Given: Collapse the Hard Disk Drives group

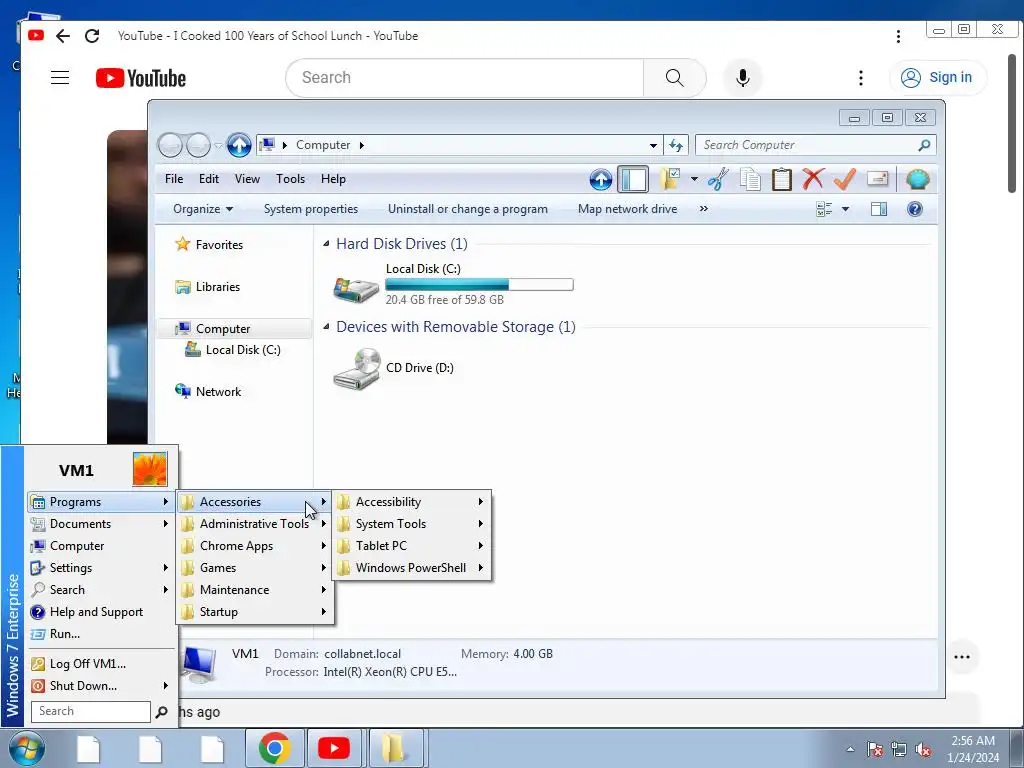Looking at the screenshot, I should pyautogui.click(x=327, y=244).
